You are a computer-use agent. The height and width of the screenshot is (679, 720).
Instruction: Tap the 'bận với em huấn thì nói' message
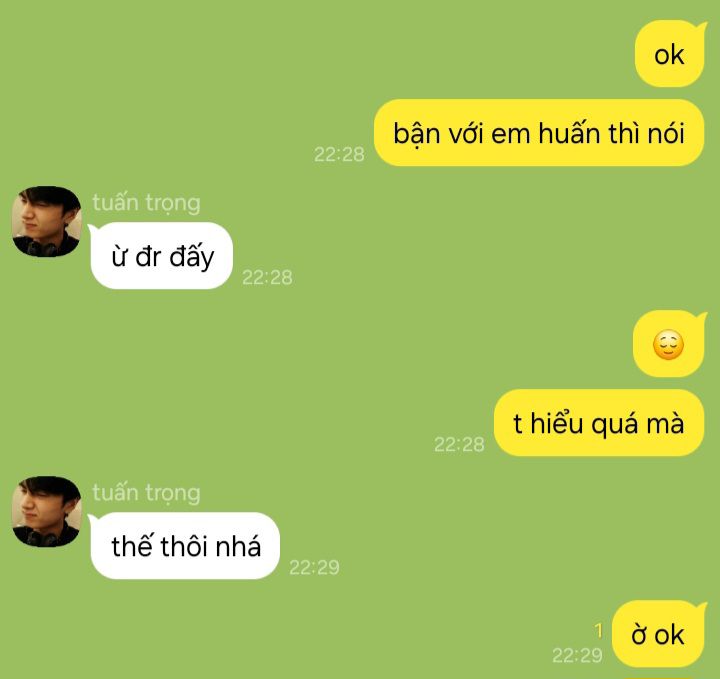click(x=539, y=133)
